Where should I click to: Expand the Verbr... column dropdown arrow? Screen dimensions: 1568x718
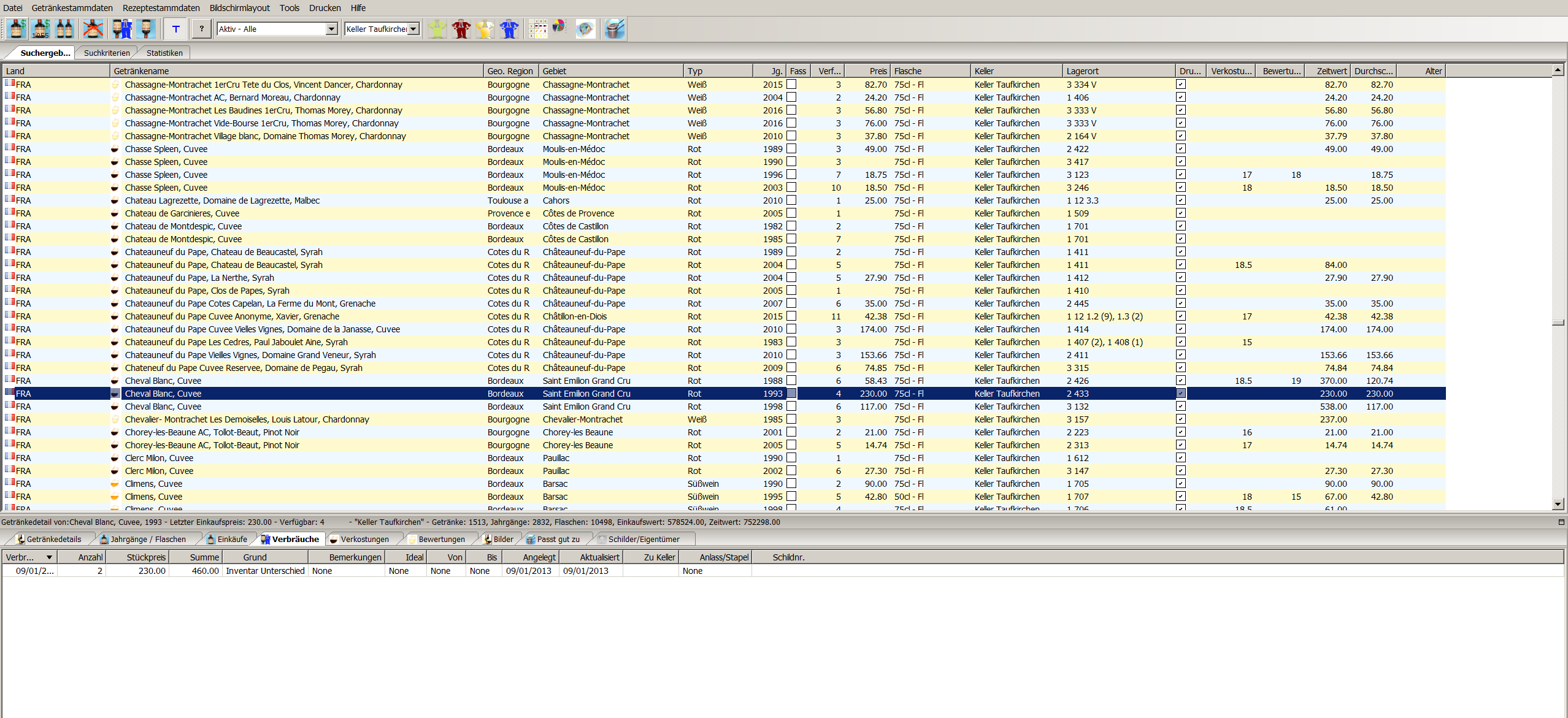tap(49, 557)
